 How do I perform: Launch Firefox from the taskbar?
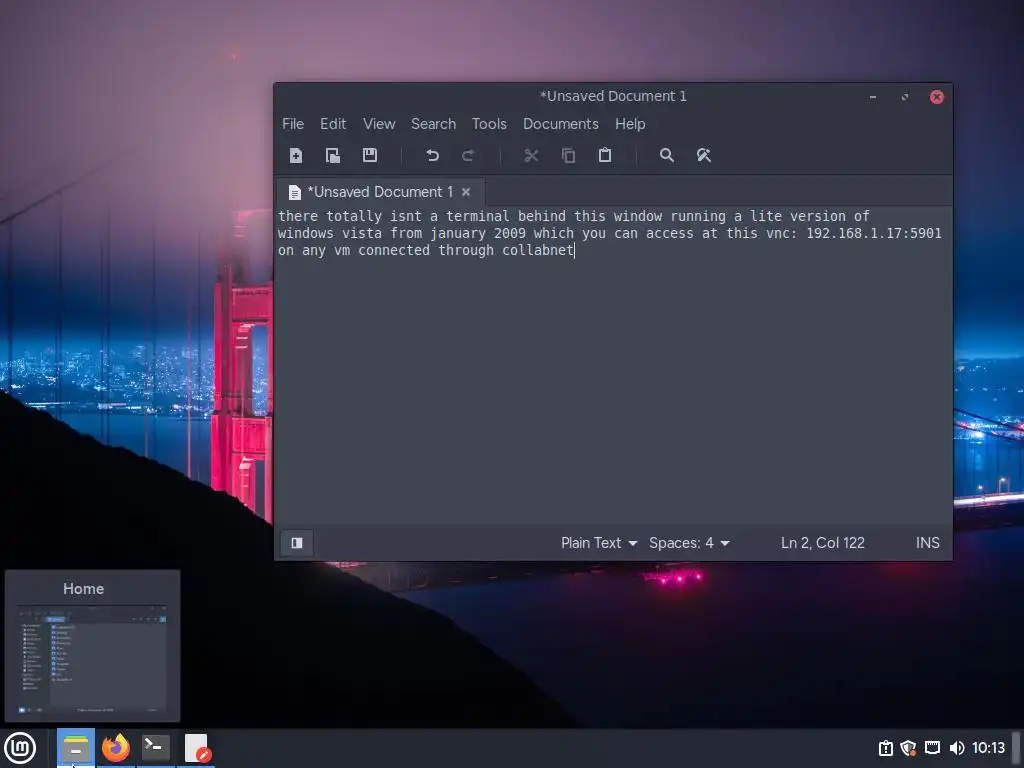point(116,748)
